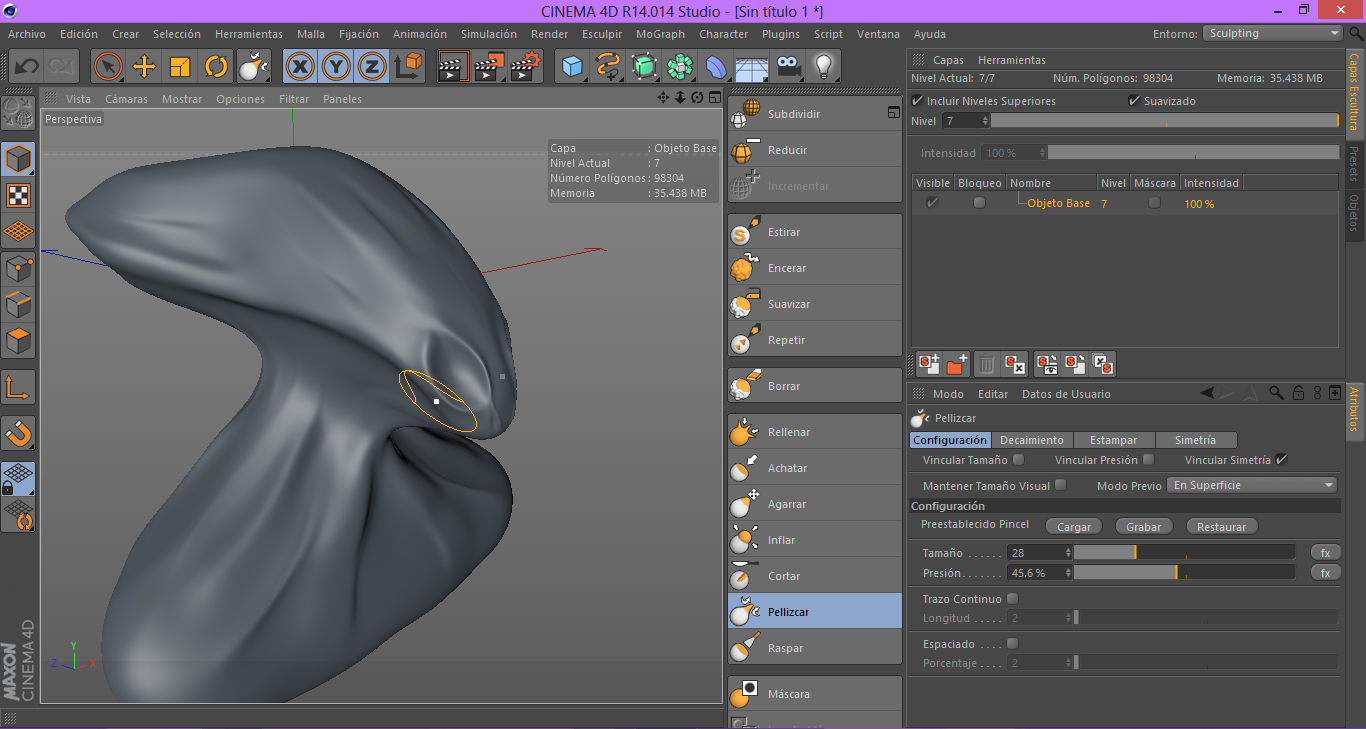Check the Trazo Continuo option
This screenshot has width=1366, height=729.
(1012, 599)
